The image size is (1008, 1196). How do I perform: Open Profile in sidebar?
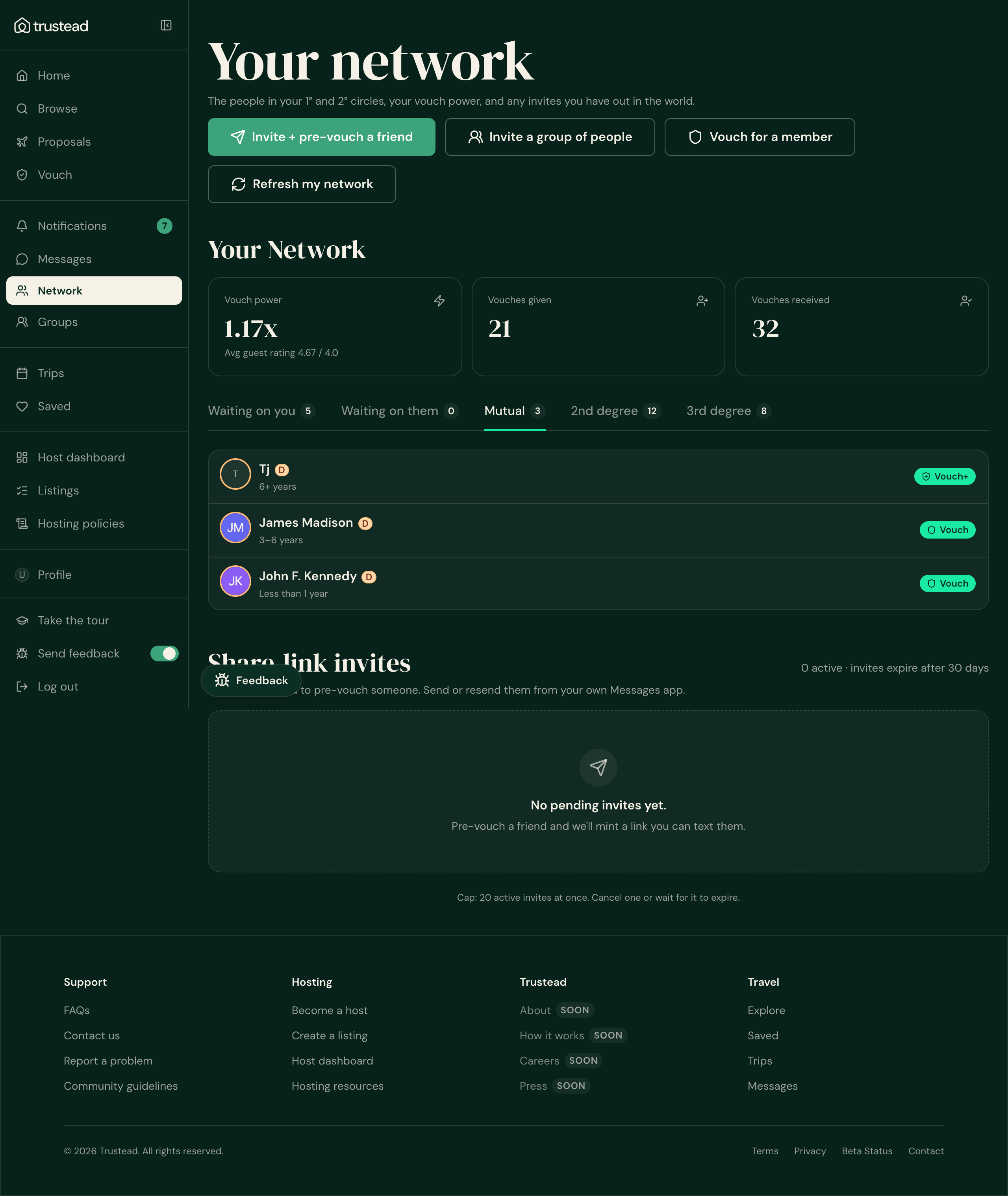94,574
